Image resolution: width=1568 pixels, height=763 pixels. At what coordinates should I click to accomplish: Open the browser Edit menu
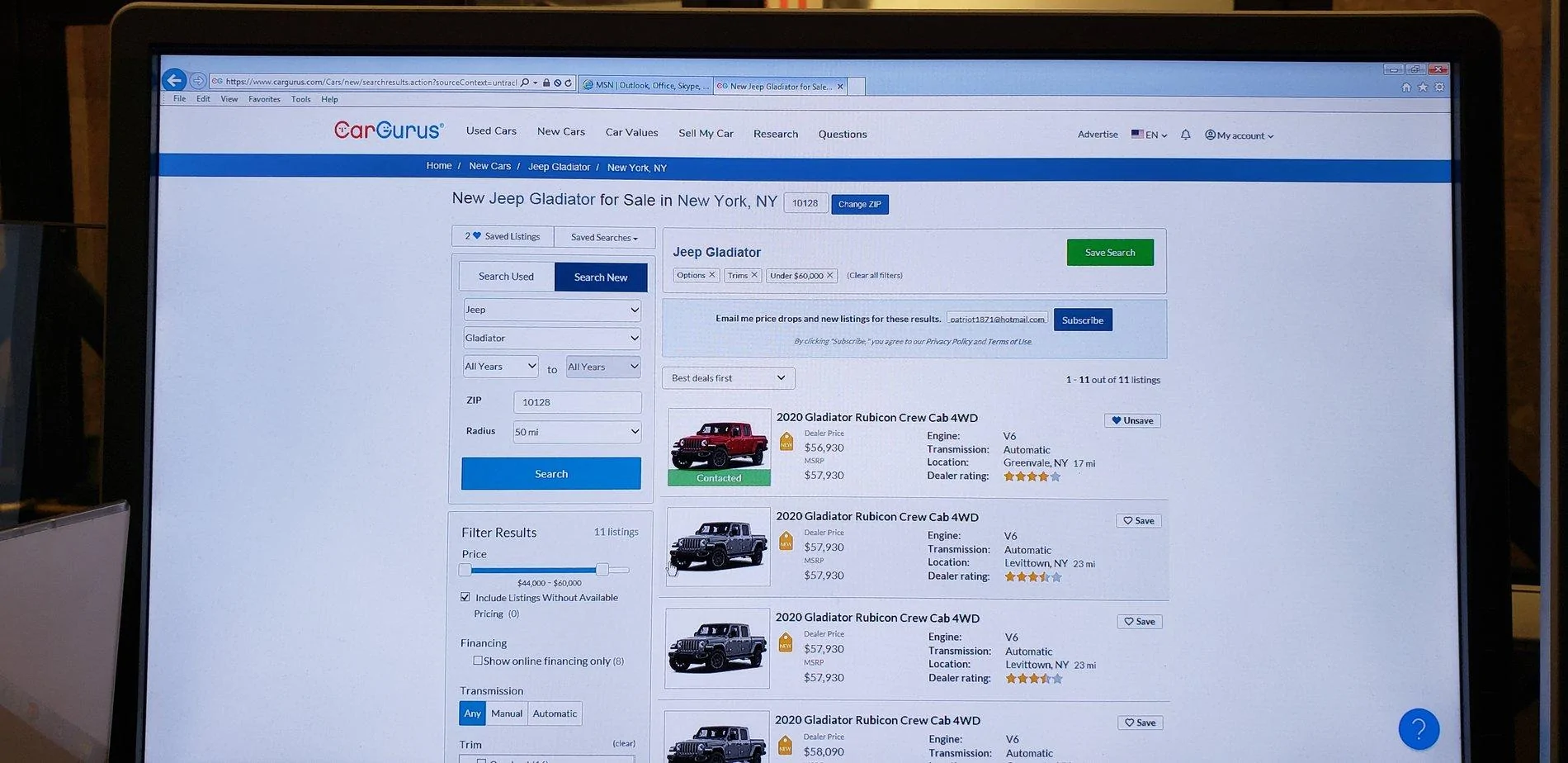click(203, 99)
